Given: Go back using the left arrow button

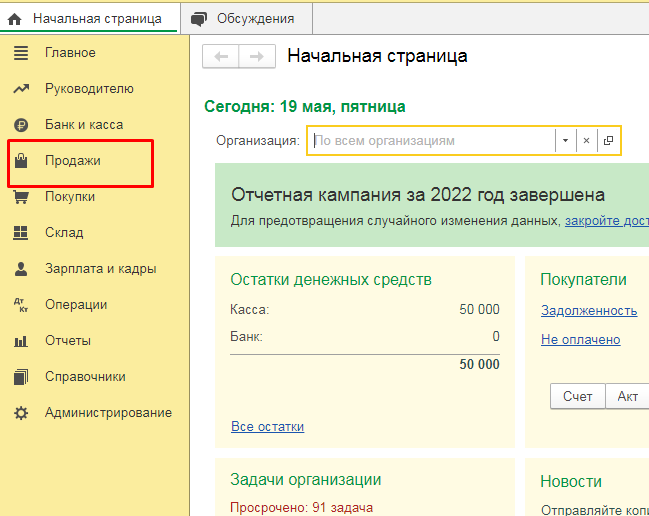Looking at the screenshot, I should (221, 56).
